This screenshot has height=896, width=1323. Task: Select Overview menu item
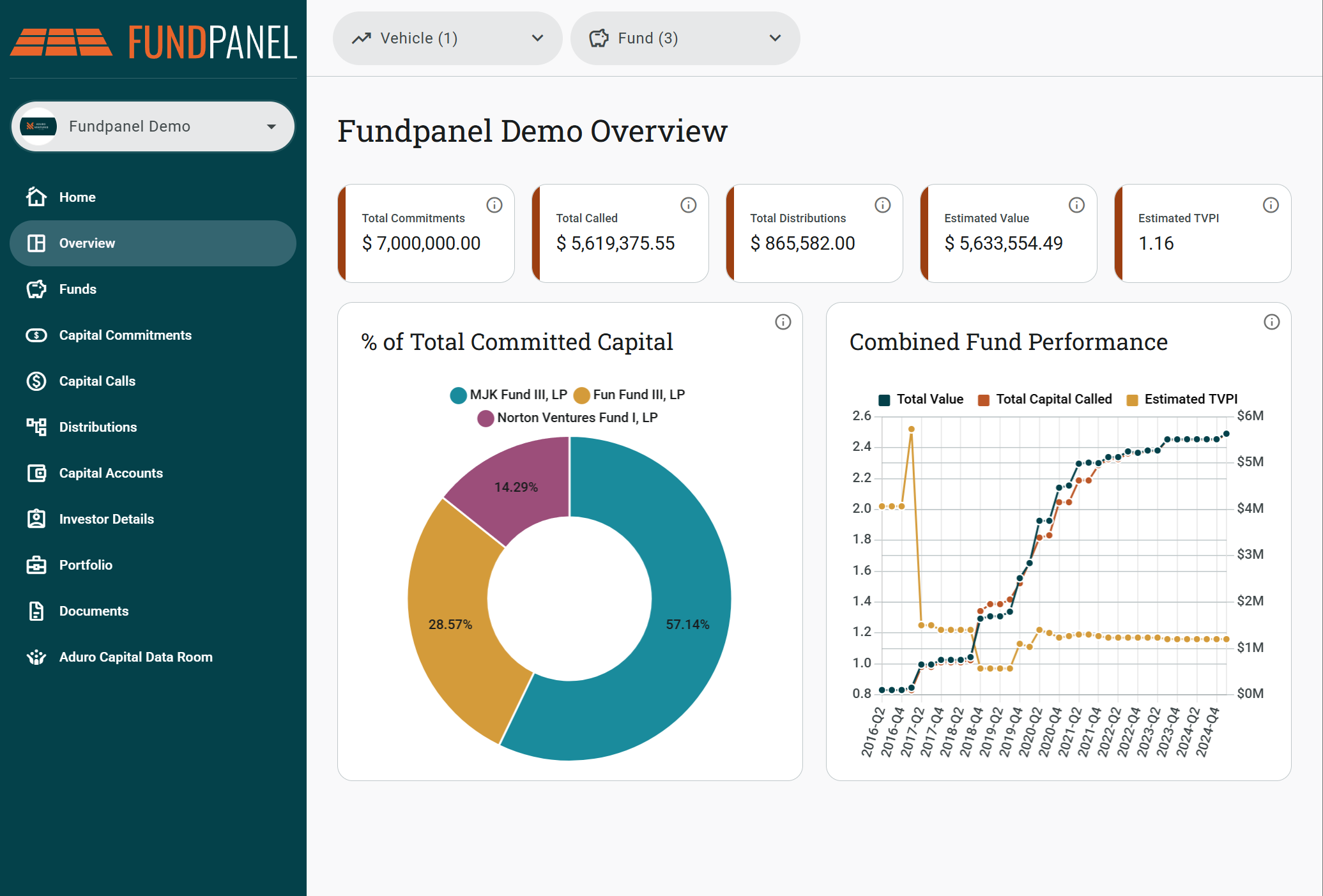click(153, 243)
